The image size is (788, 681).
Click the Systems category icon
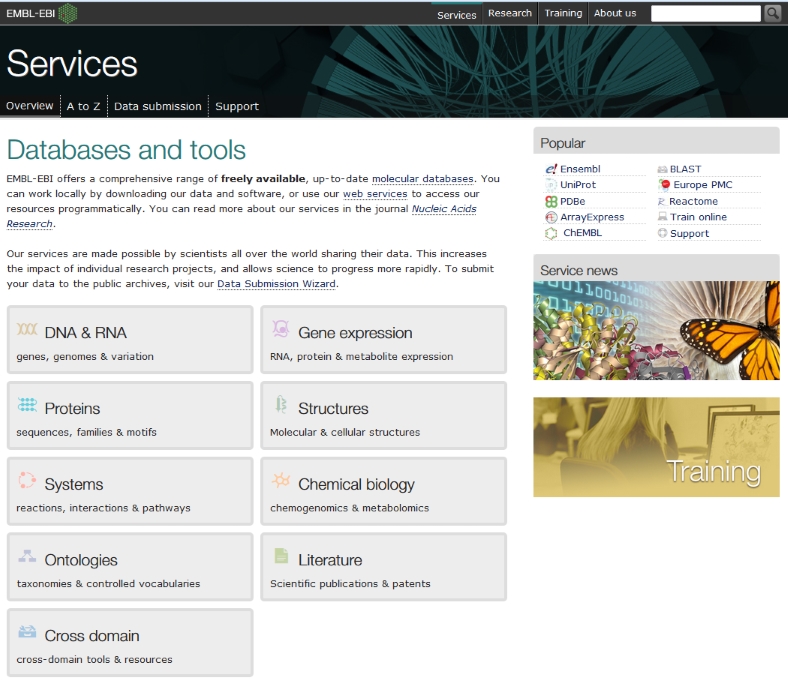(x=27, y=482)
